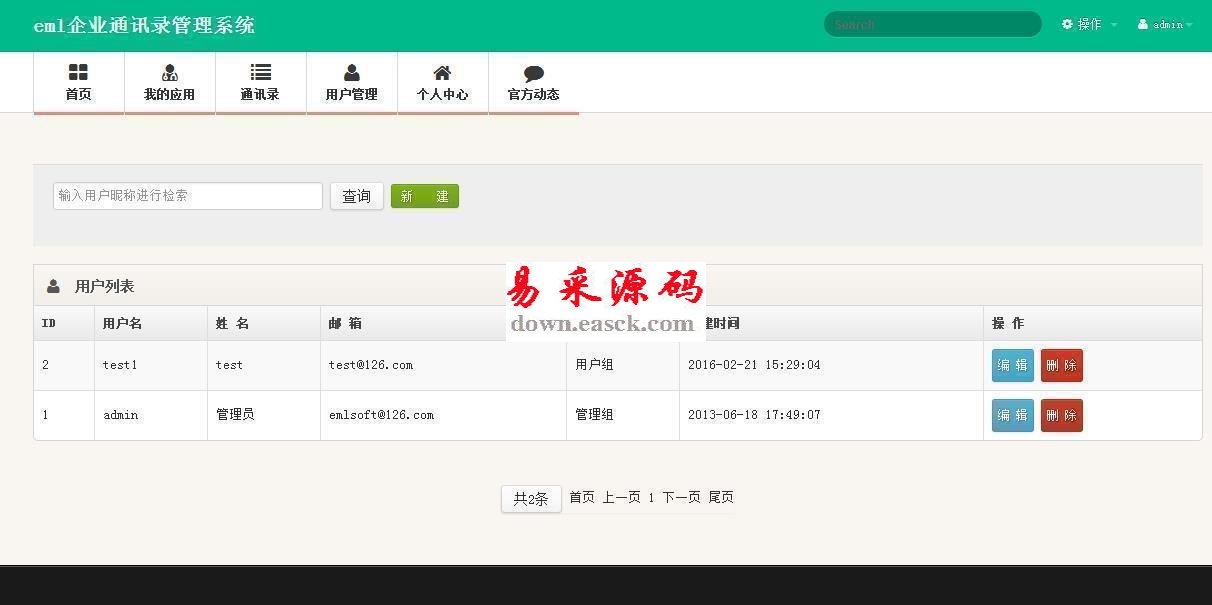Click 删除 for the admin user
1212x605 pixels.
tap(1061, 415)
